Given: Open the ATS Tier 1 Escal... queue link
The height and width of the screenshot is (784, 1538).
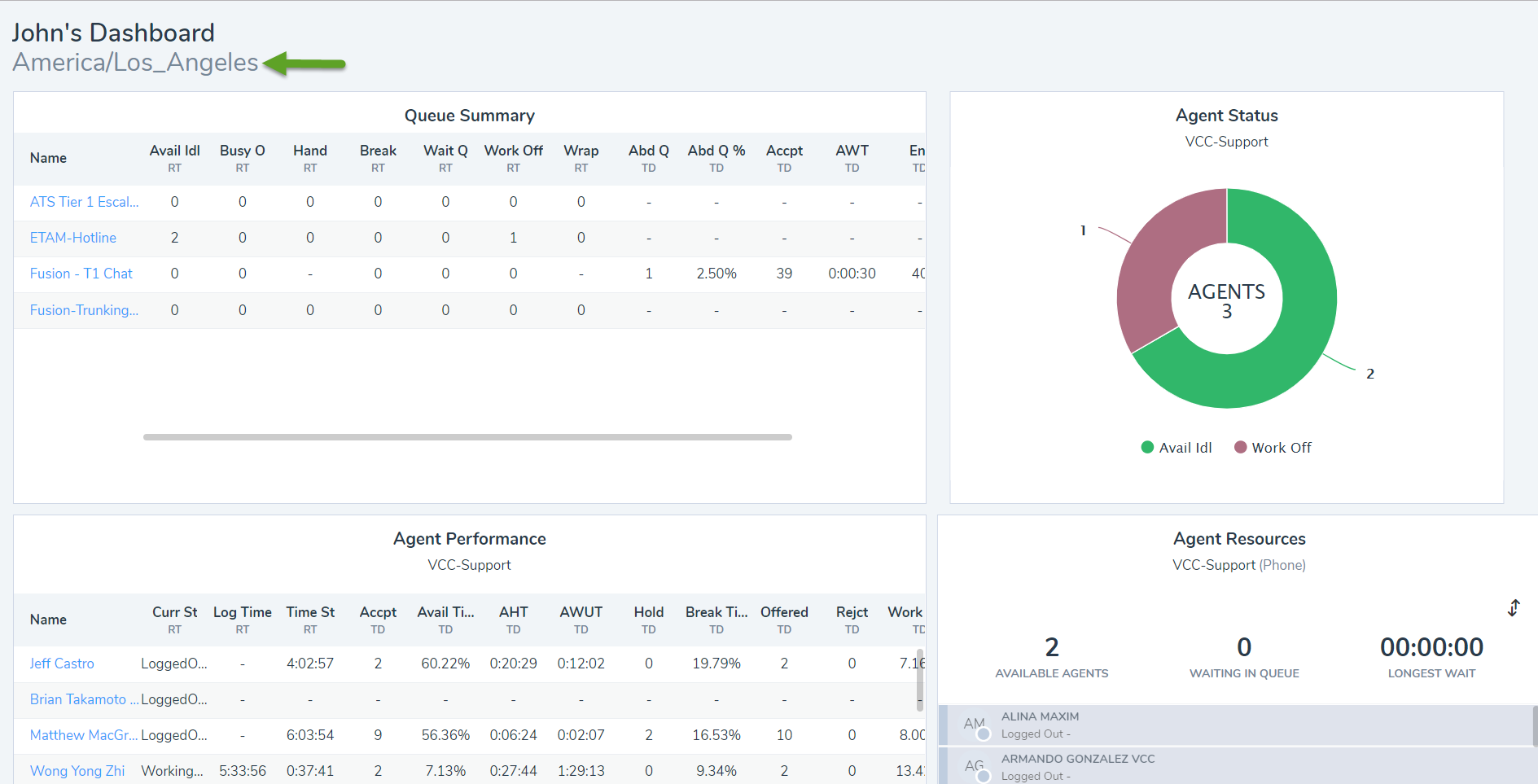Looking at the screenshot, I should (84, 202).
